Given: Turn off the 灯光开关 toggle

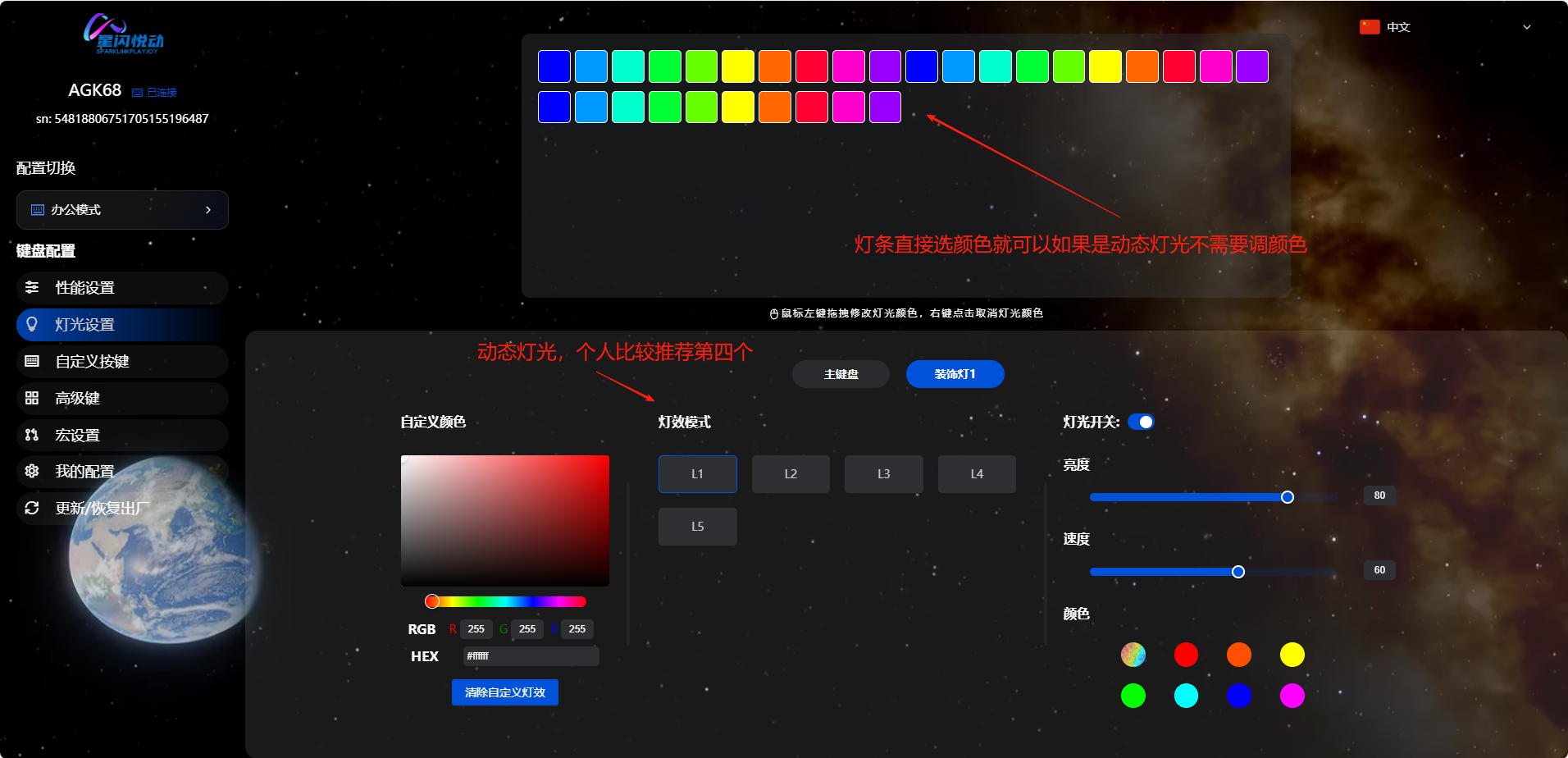Looking at the screenshot, I should [x=1141, y=422].
